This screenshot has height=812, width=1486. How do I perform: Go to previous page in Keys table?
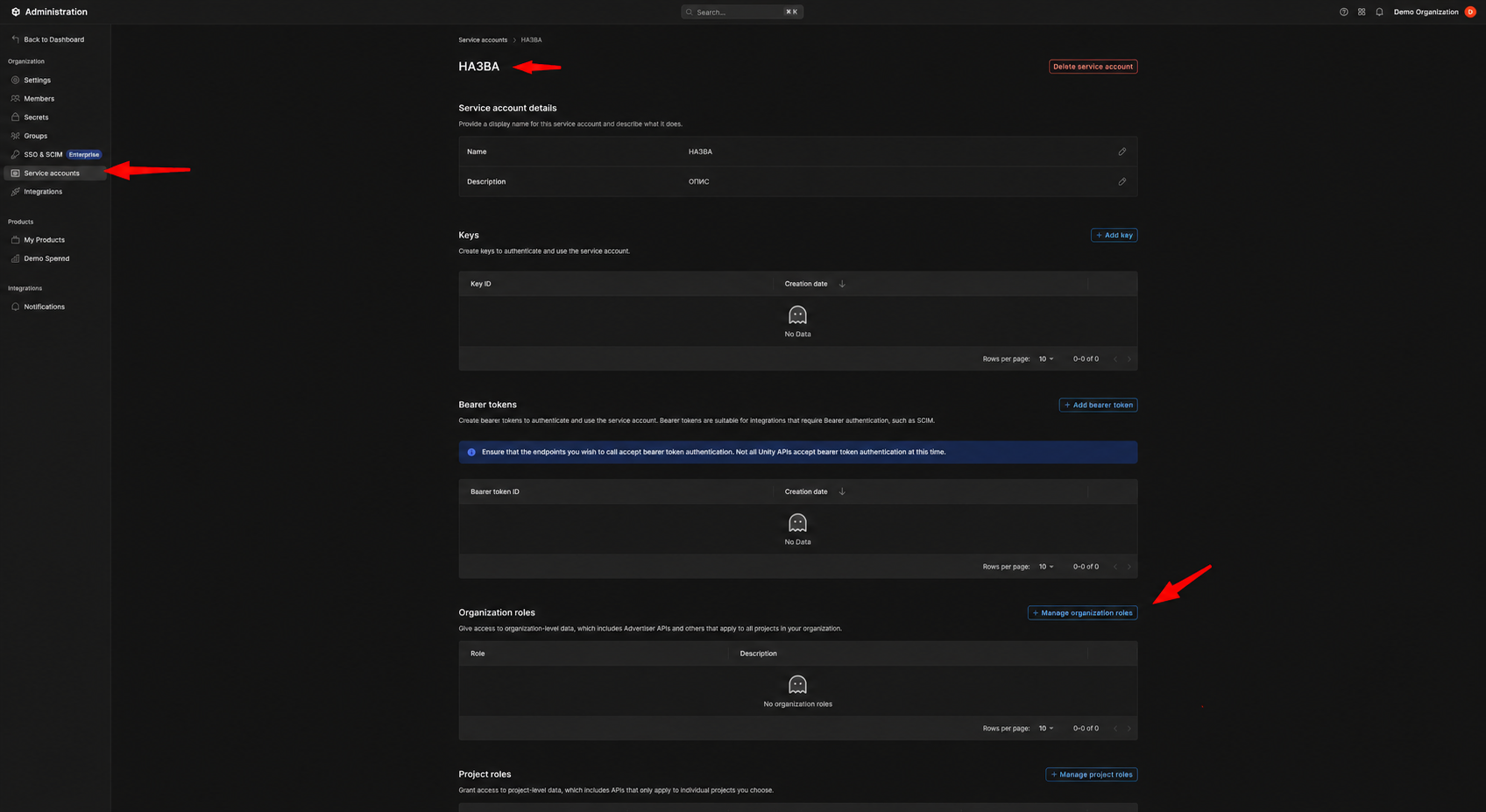1115,359
